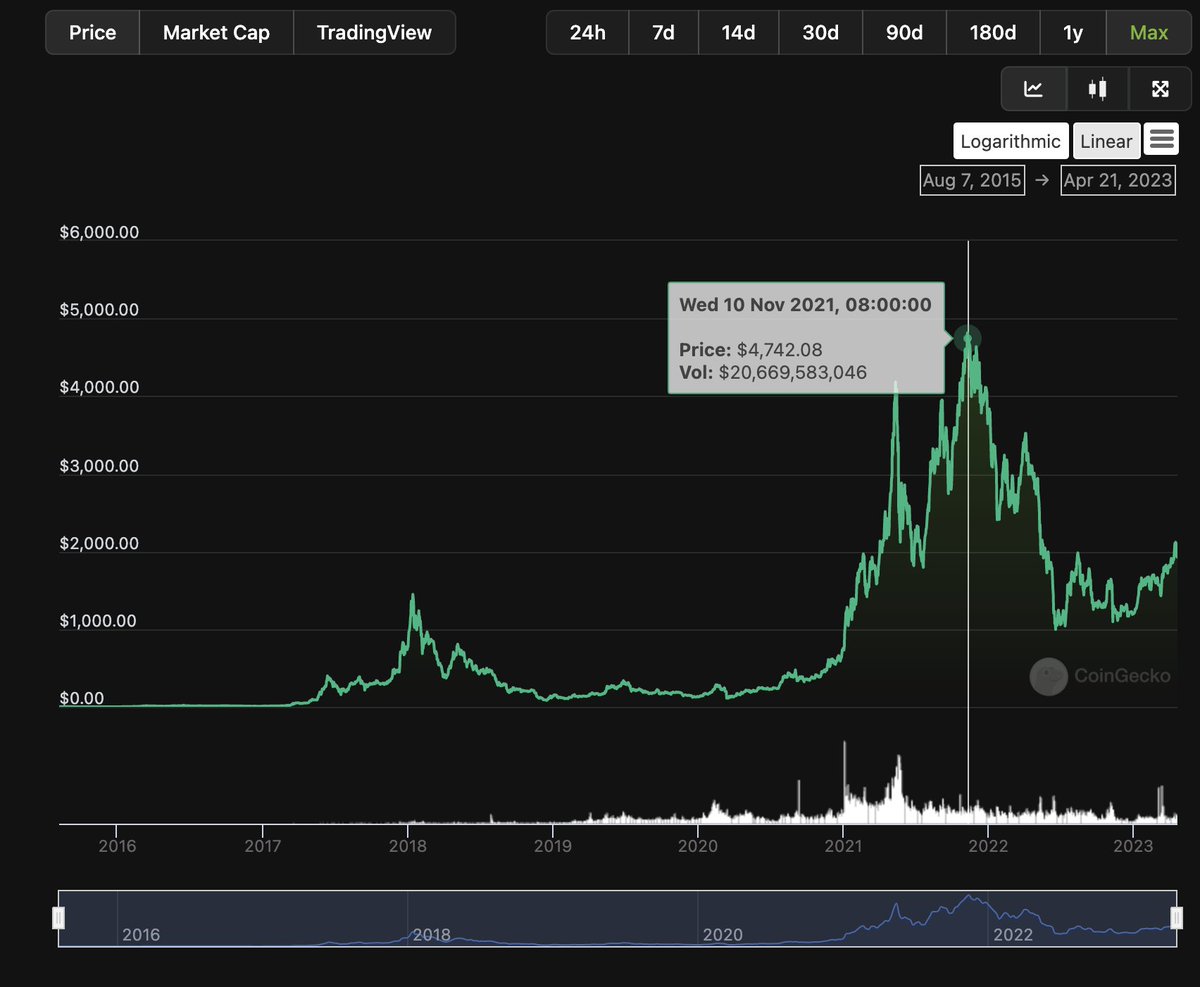This screenshot has width=1200, height=987.
Task: Choose the 90d time range
Action: click(904, 32)
